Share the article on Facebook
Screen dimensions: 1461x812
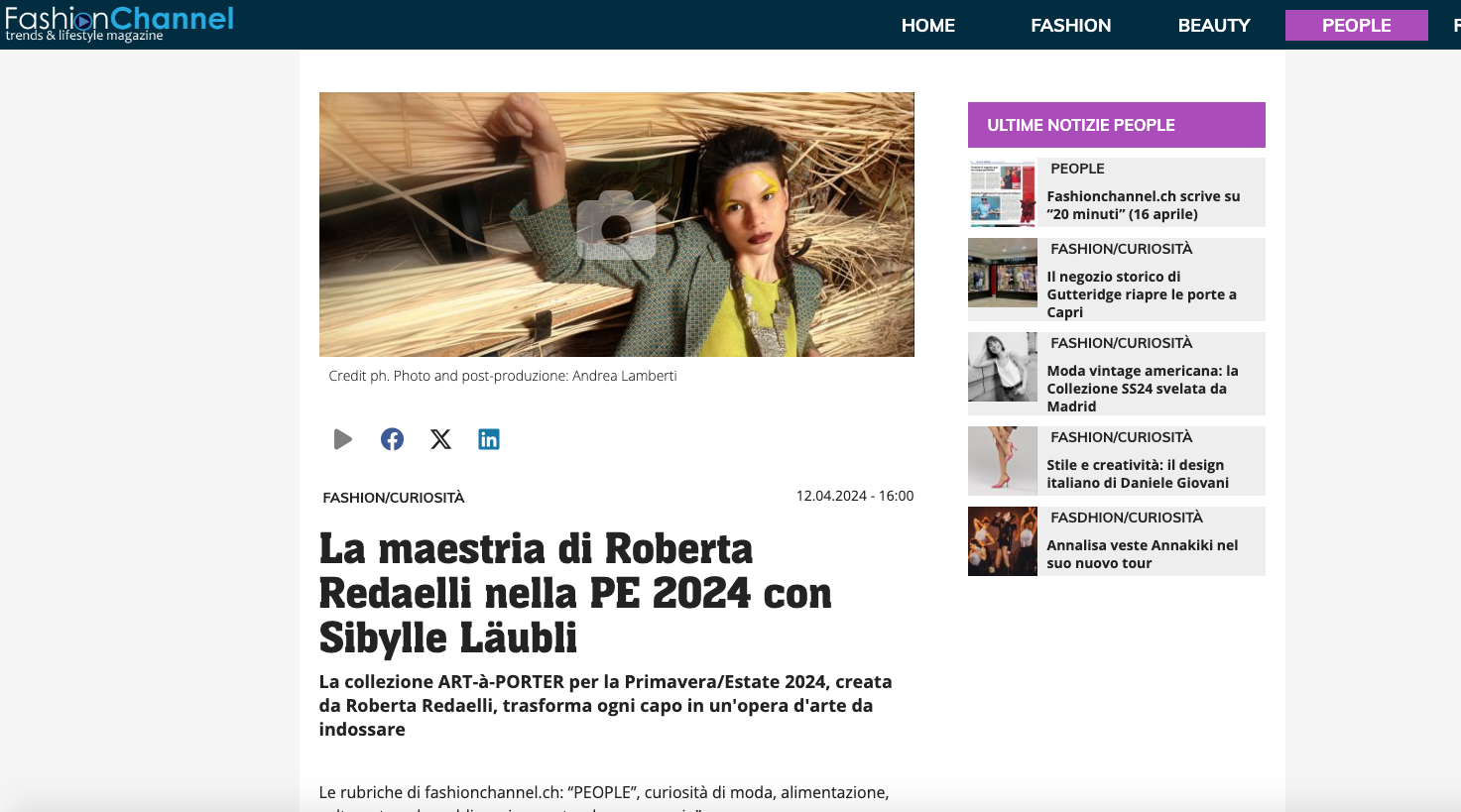click(x=392, y=439)
